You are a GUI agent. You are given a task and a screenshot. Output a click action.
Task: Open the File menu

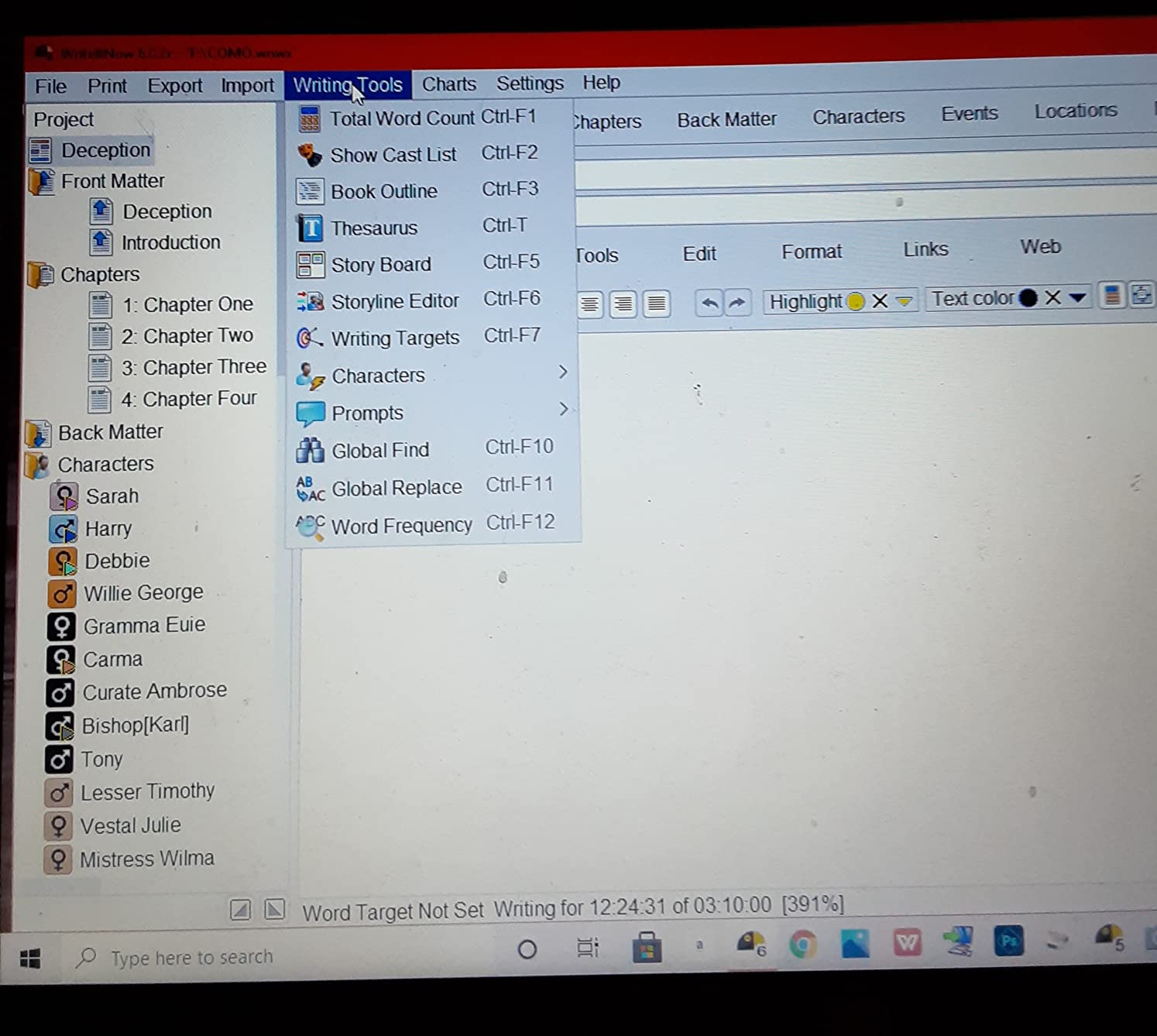[x=50, y=86]
